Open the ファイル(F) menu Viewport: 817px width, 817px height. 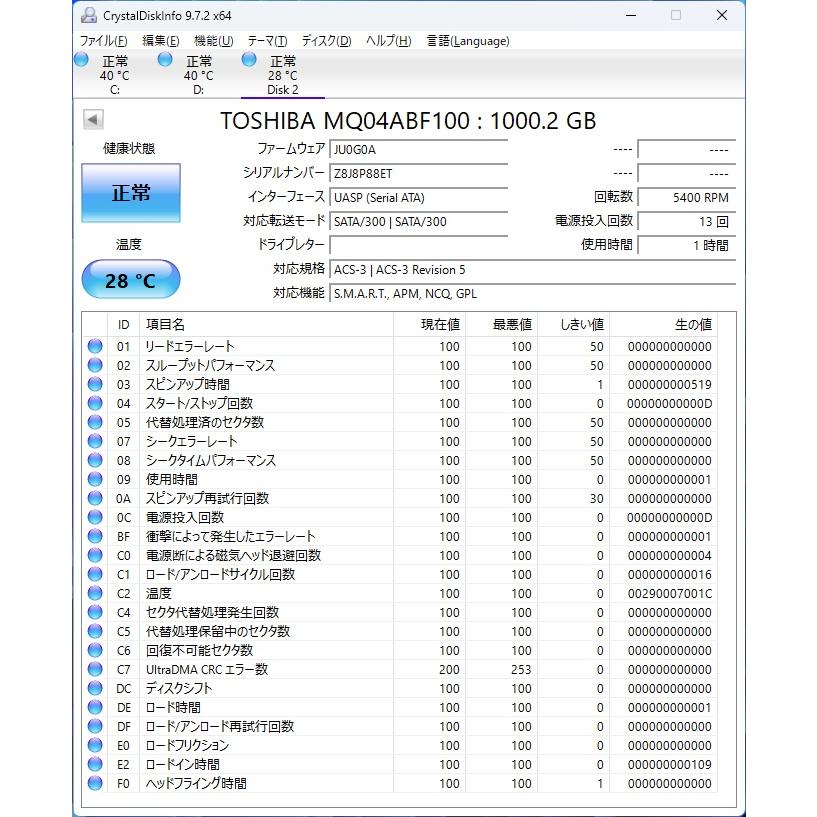point(103,41)
